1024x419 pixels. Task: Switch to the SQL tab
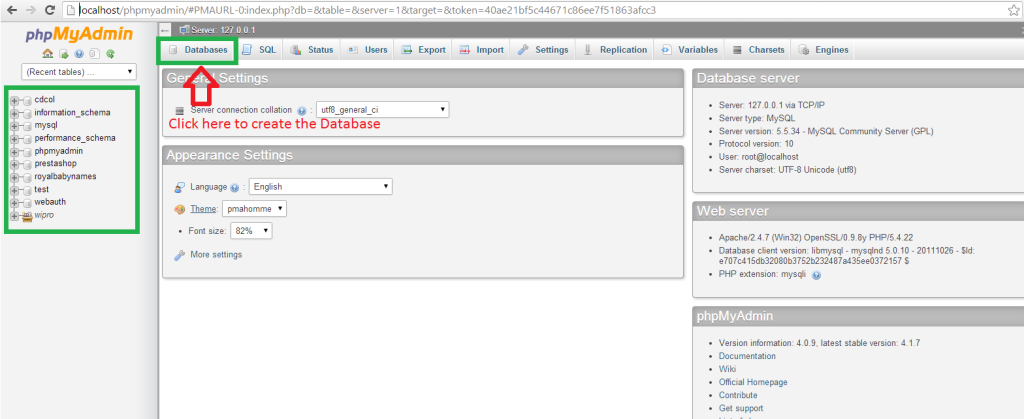pos(259,50)
